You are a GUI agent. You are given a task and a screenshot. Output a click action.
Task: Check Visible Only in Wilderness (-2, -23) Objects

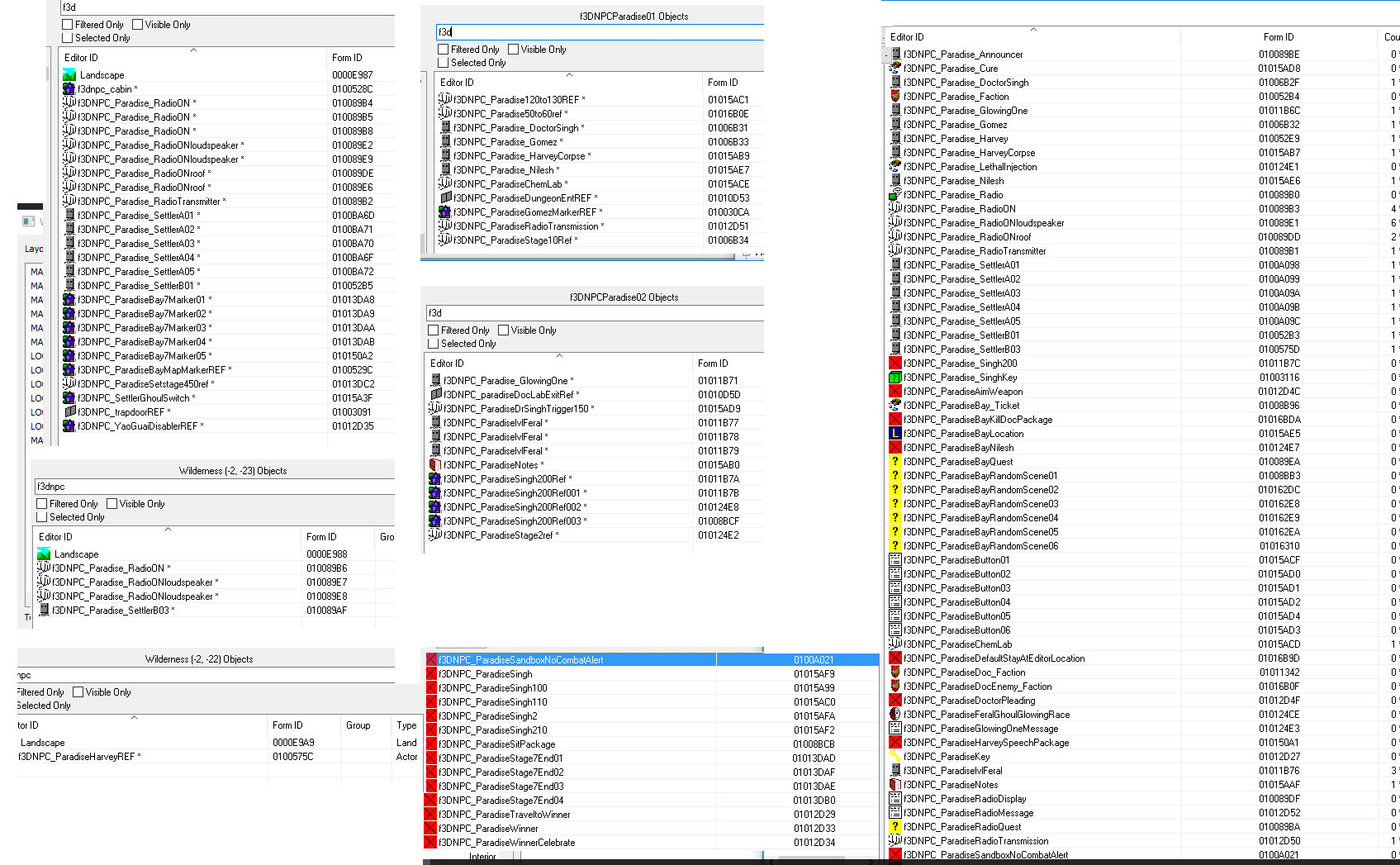coord(112,504)
